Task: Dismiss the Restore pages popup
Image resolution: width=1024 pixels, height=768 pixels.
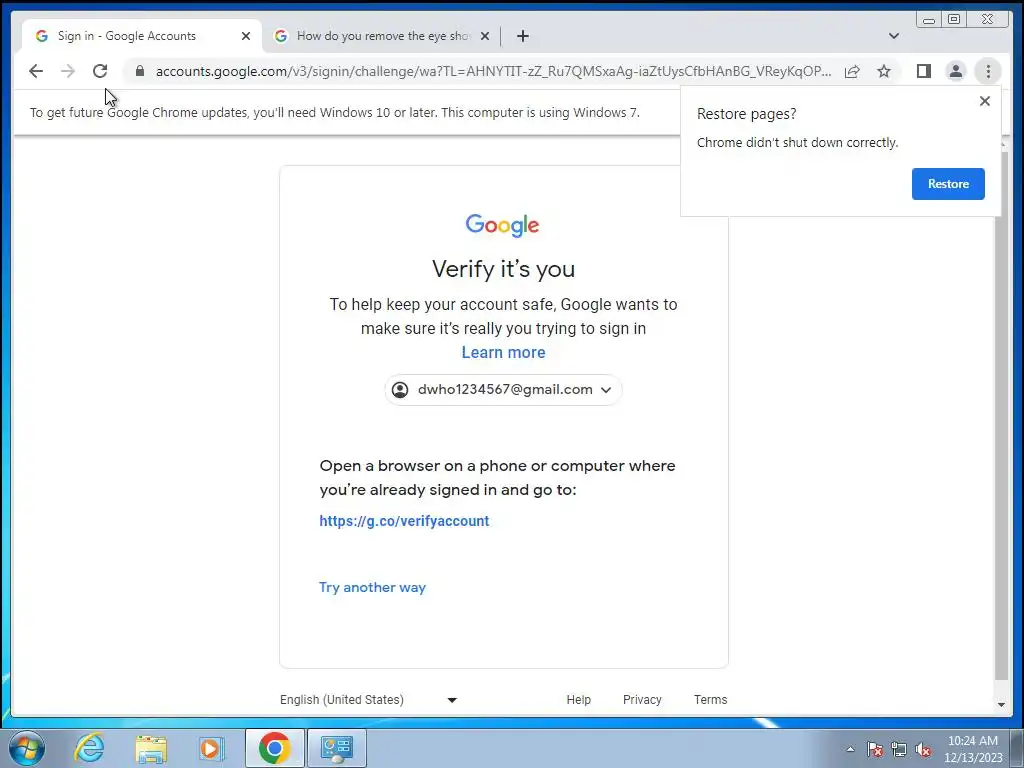Action: tap(985, 101)
